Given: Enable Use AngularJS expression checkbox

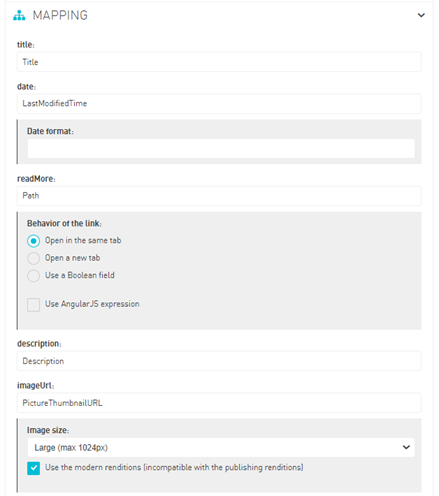Looking at the screenshot, I should point(33,305).
